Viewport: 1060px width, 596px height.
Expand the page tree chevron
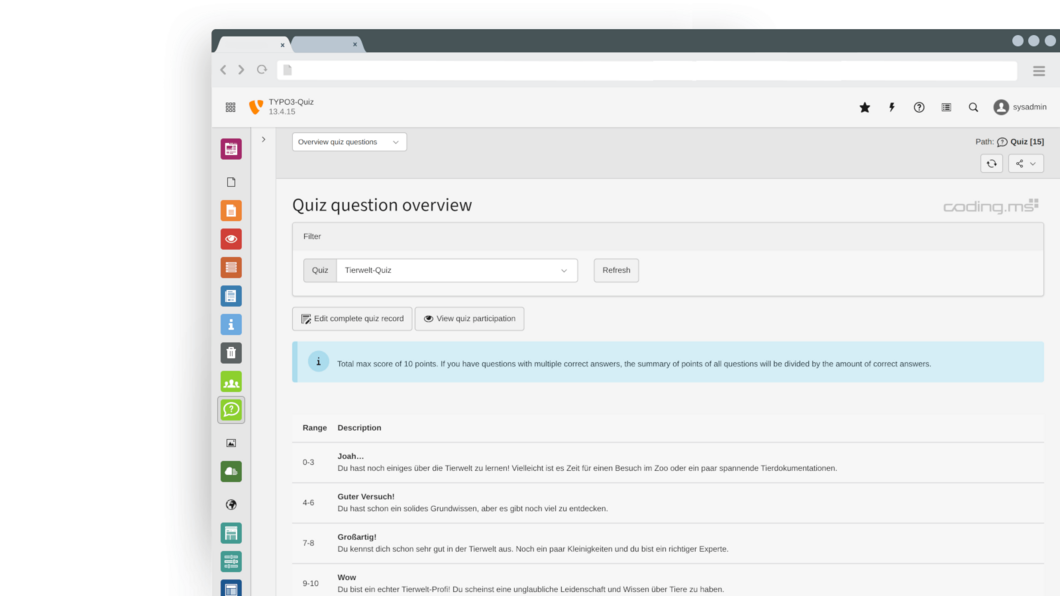click(x=264, y=140)
